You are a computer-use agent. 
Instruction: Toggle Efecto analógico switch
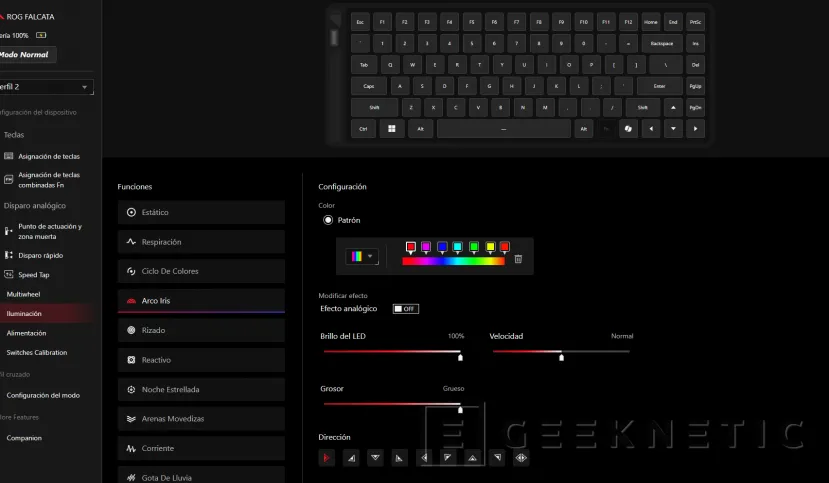click(x=405, y=309)
